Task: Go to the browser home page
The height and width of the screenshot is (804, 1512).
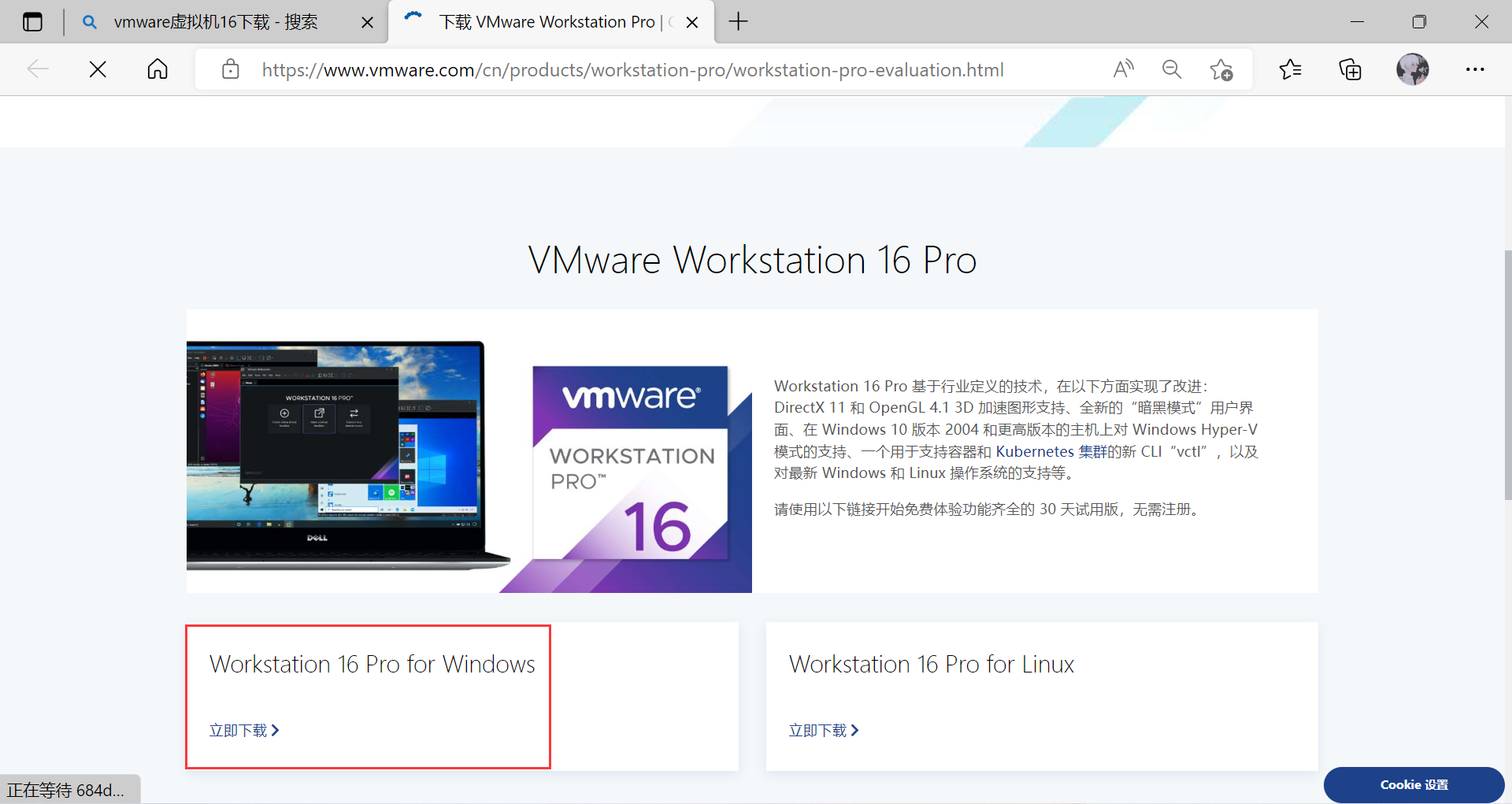Action: coord(157,69)
